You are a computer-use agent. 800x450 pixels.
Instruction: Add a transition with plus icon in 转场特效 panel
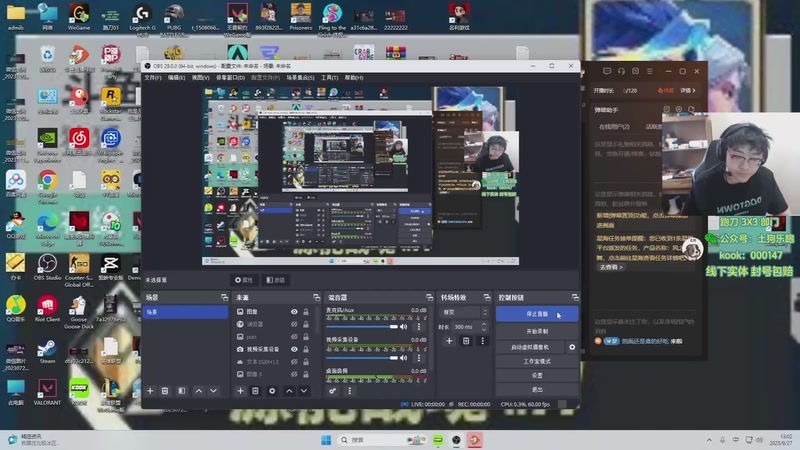coord(449,341)
